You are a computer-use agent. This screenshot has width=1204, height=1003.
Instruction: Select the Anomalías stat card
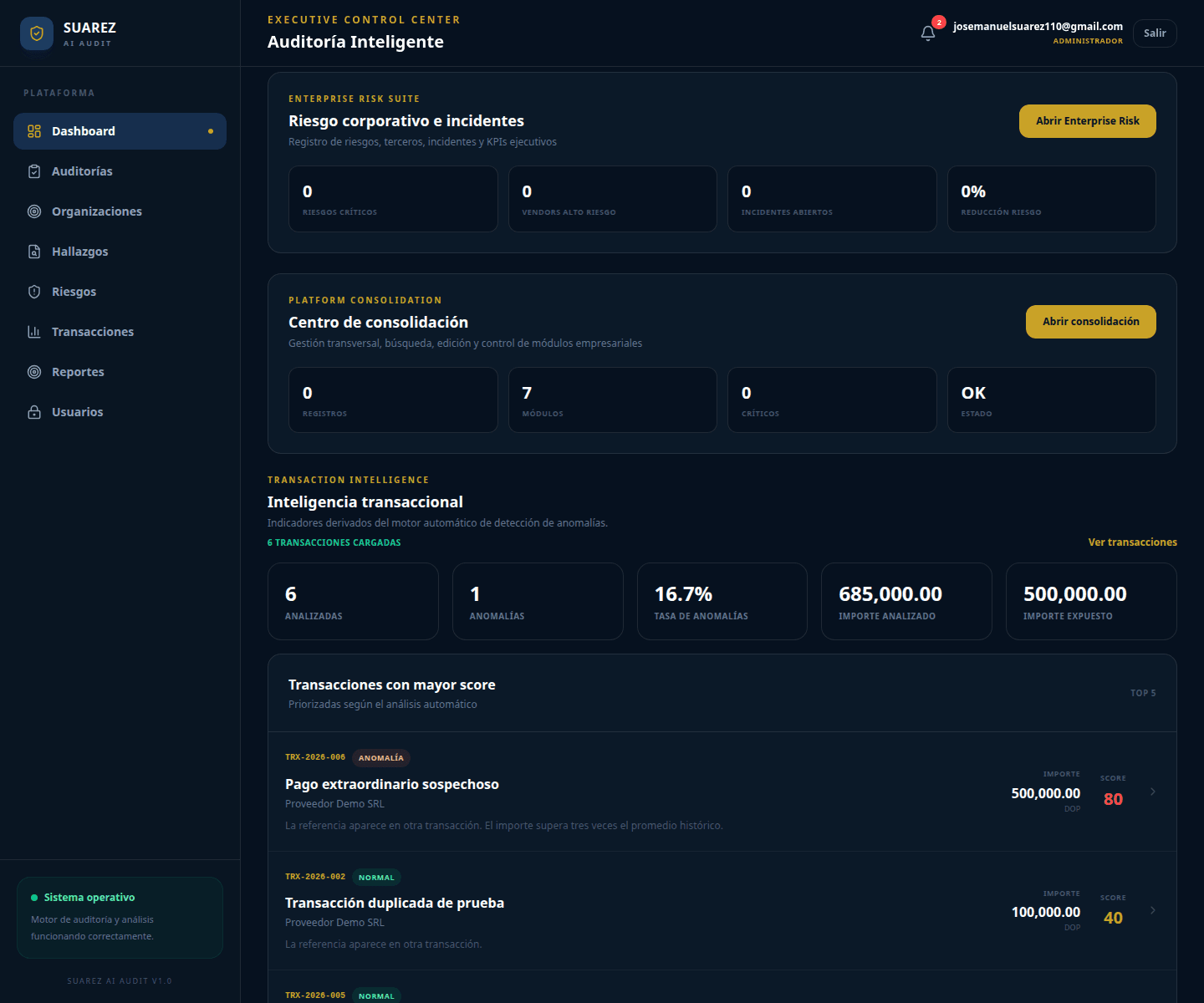tap(538, 602)
